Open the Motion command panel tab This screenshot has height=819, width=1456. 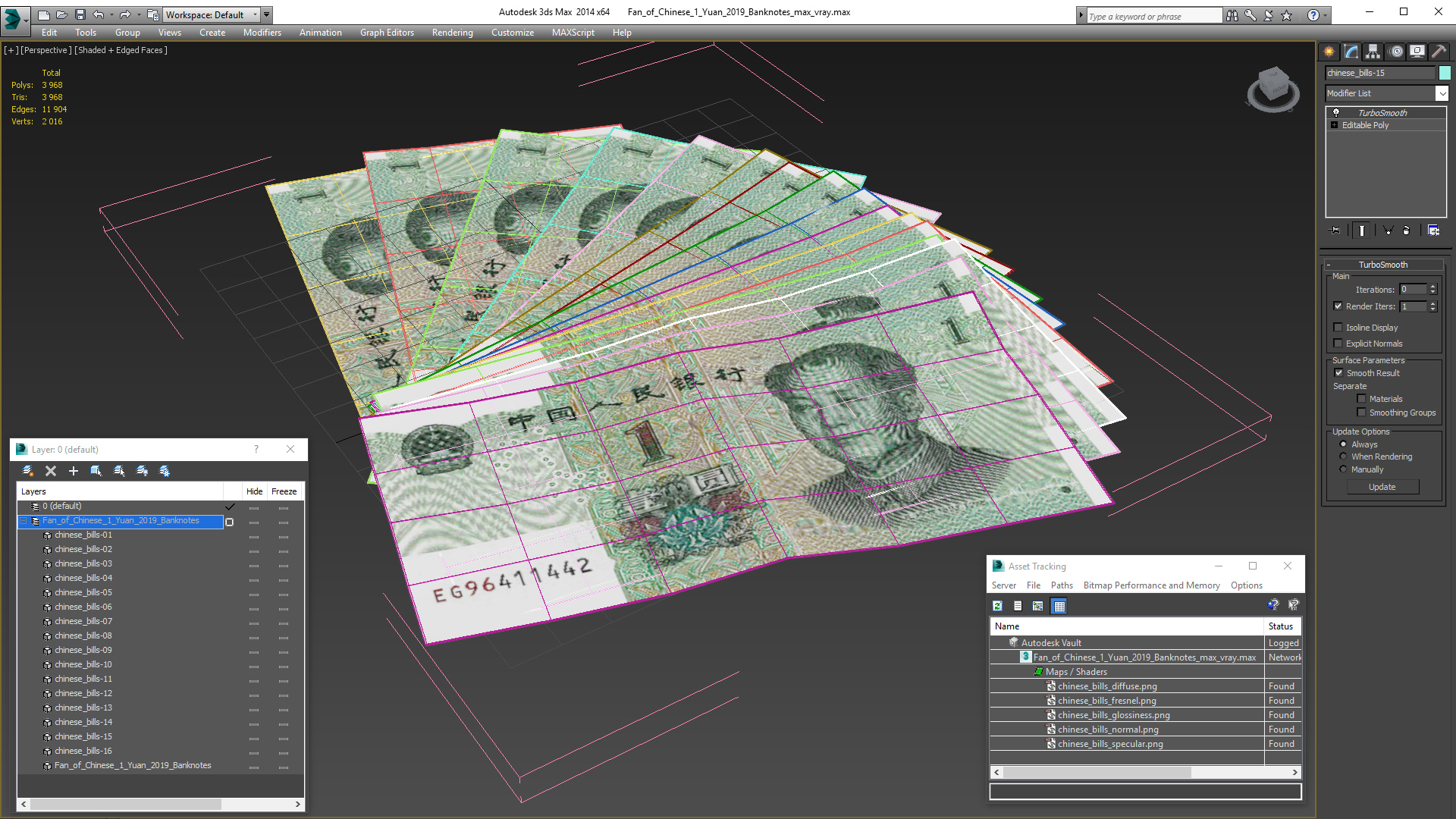[1396, 52]
